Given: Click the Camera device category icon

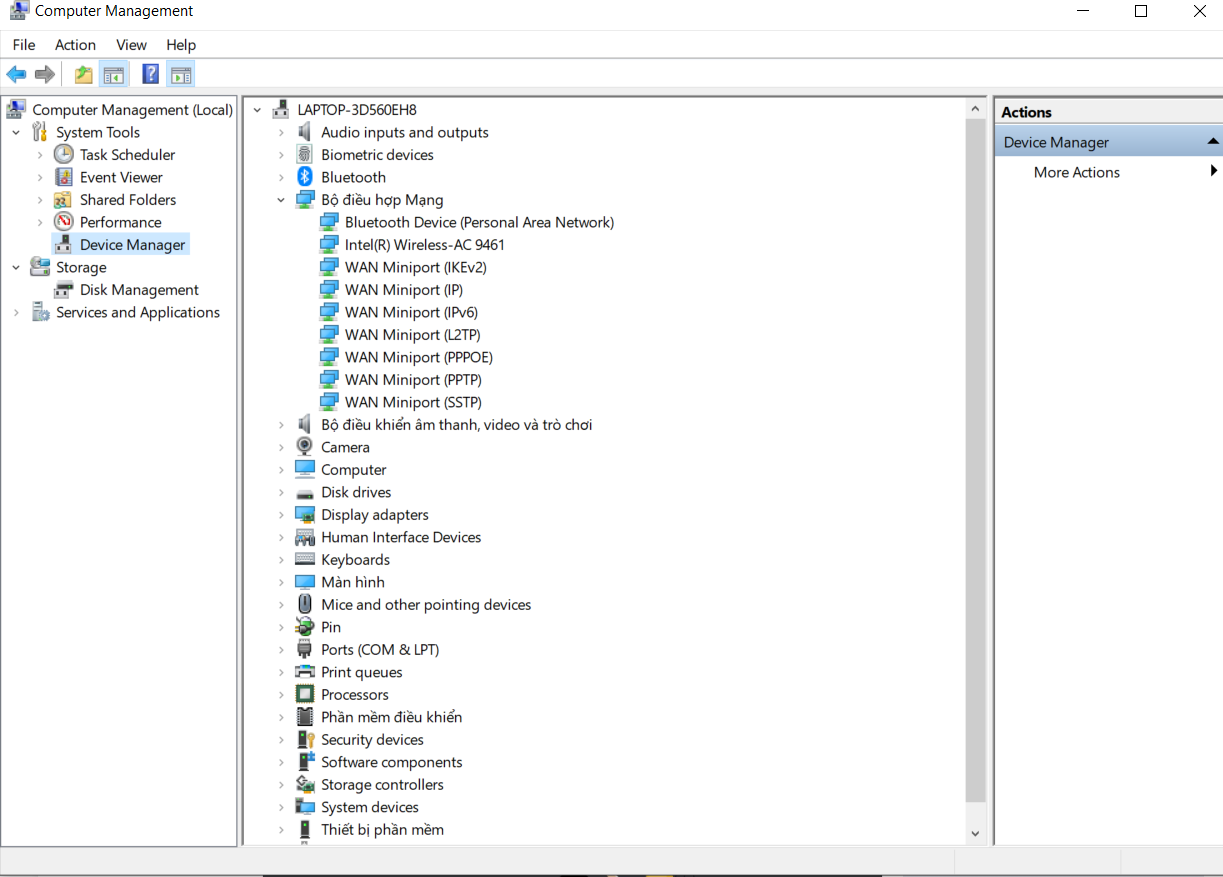Looking at the screenshot, I should [x=305, y=447].
